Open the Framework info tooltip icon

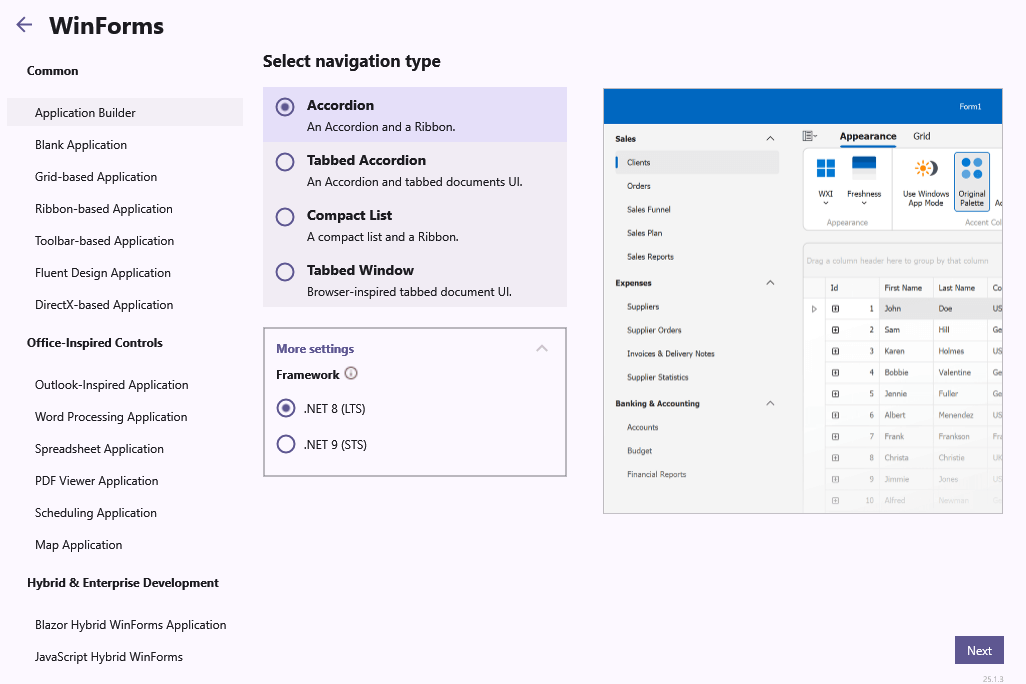point(350,373)
